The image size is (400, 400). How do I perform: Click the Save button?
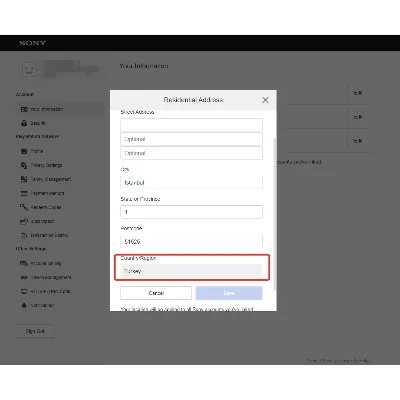pos(229,293)
